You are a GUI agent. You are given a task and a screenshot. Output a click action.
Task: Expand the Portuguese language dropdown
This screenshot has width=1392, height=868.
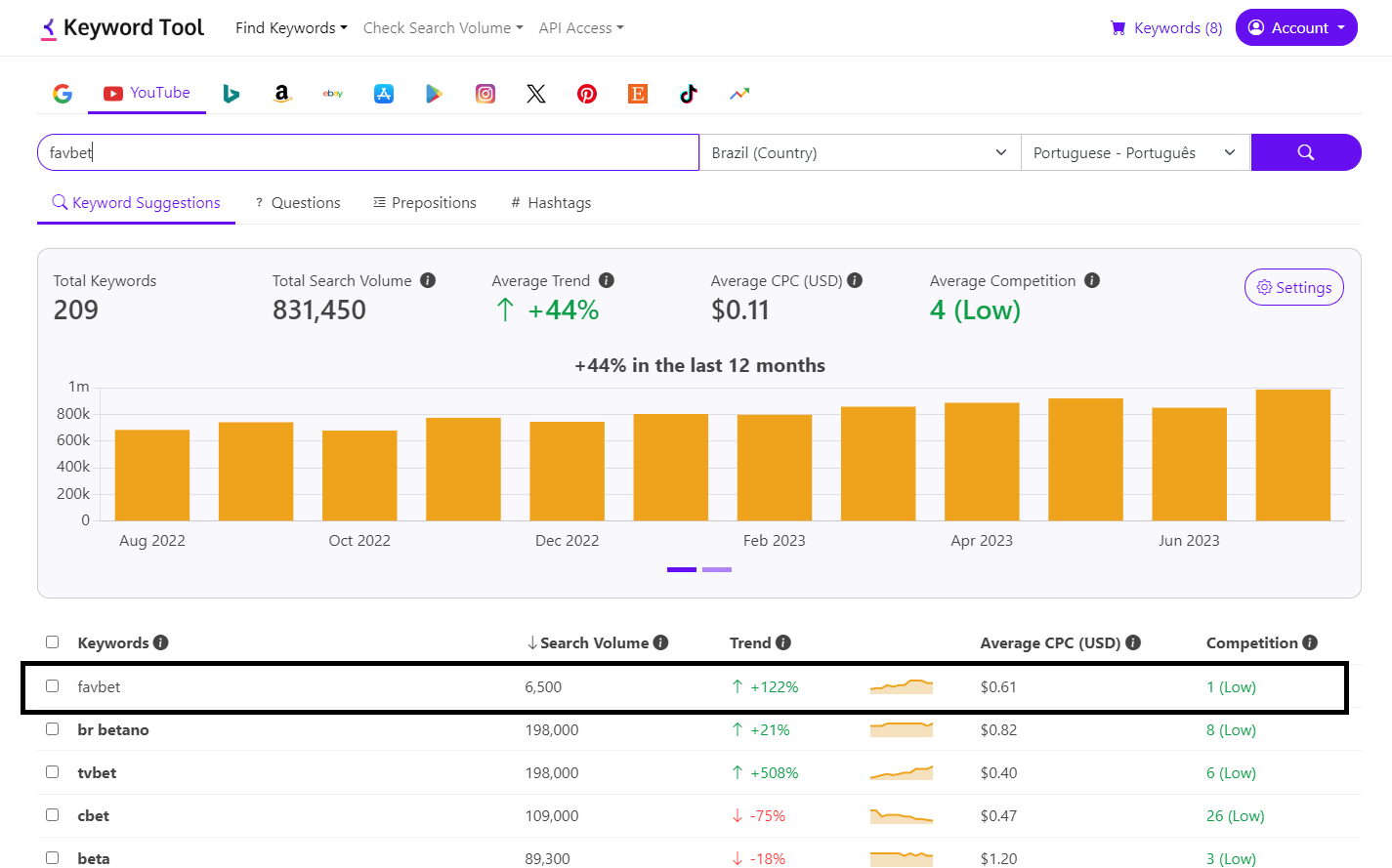coord(1134,152)
